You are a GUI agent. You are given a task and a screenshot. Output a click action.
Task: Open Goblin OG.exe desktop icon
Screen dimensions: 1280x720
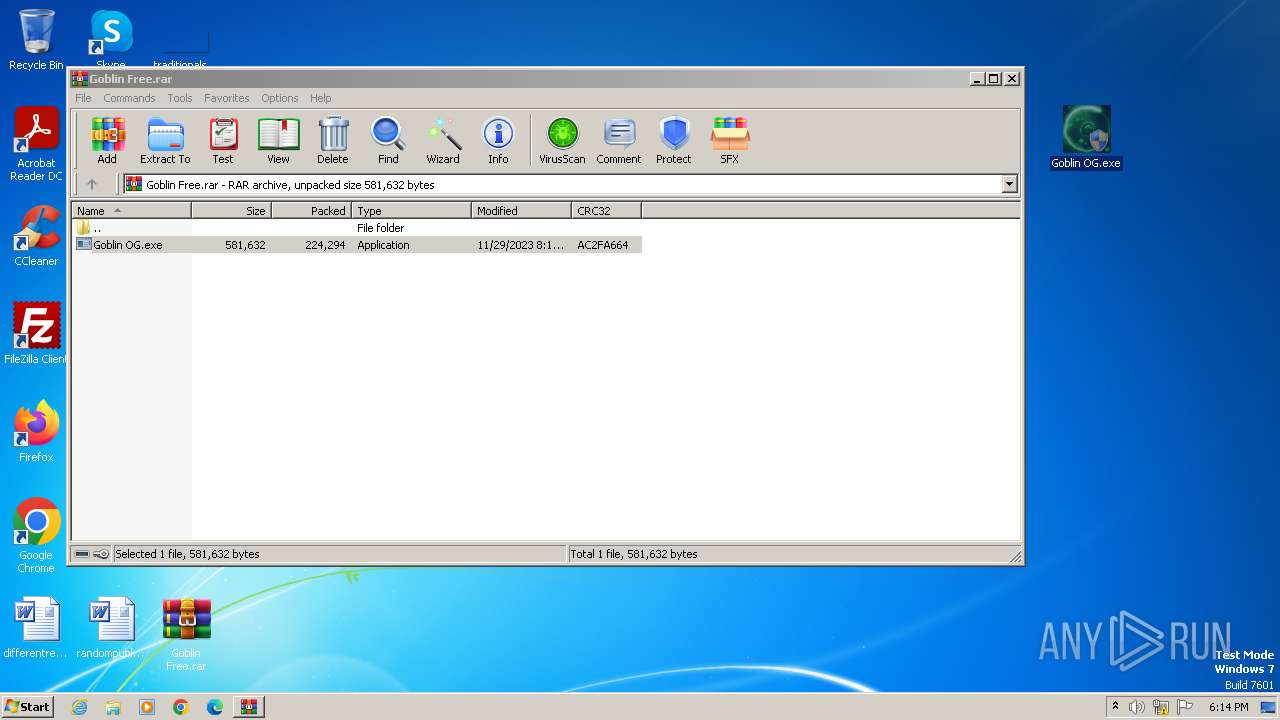pyautogui.click(x=1086, y=138)
